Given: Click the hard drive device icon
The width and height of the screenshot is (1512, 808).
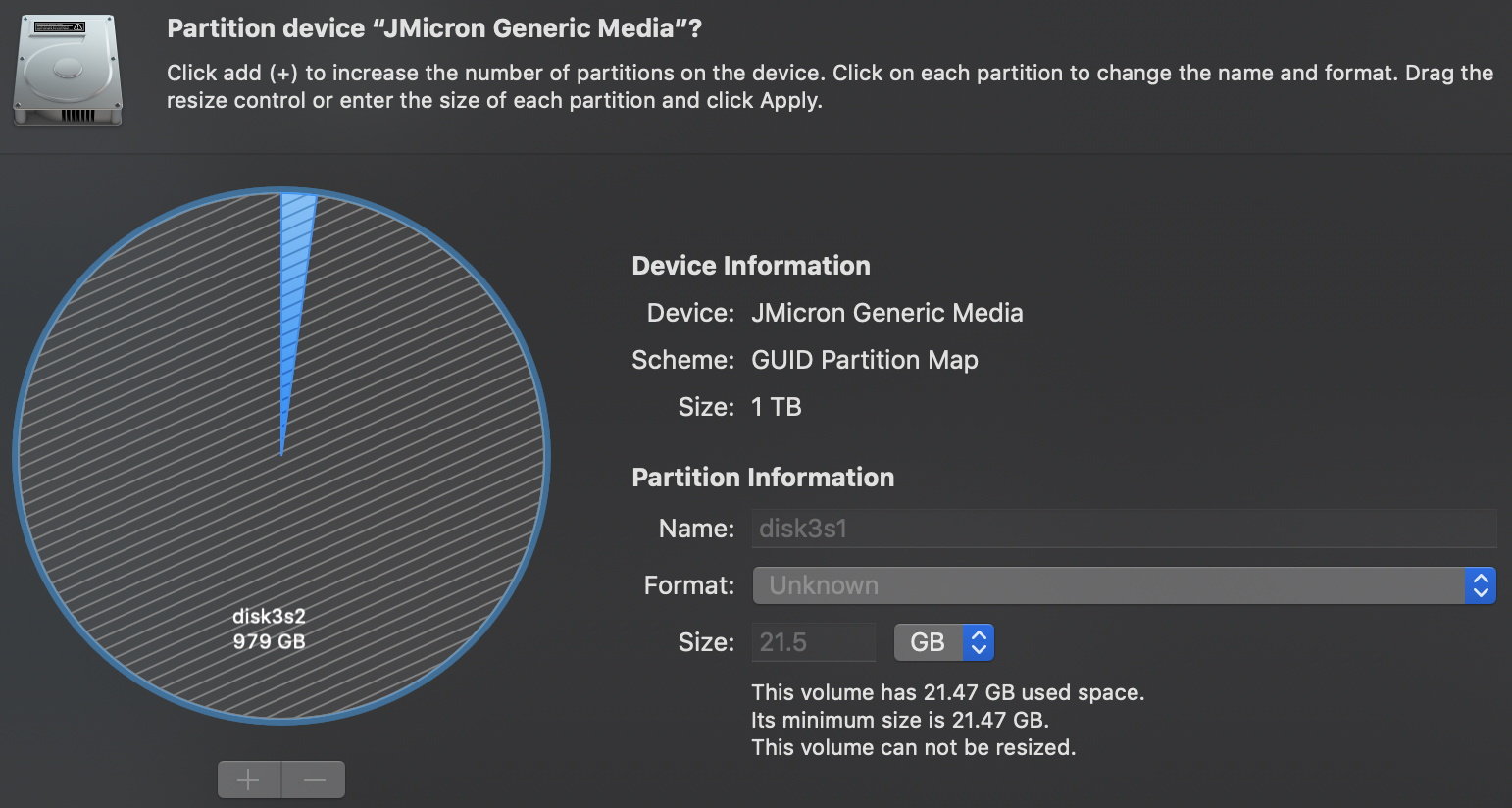Looking at the screenshot, I should click(x=68, y=71).
